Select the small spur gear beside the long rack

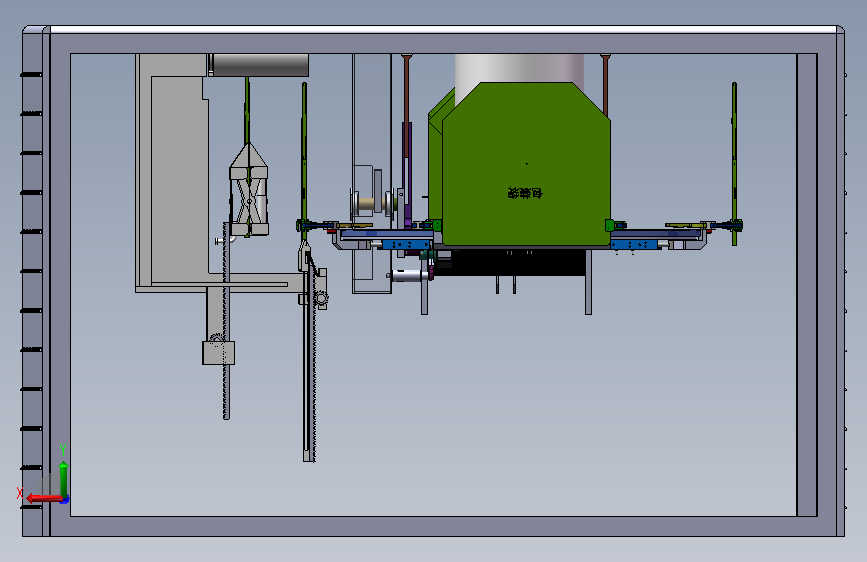pyautogui.click(x=321, y=299)
